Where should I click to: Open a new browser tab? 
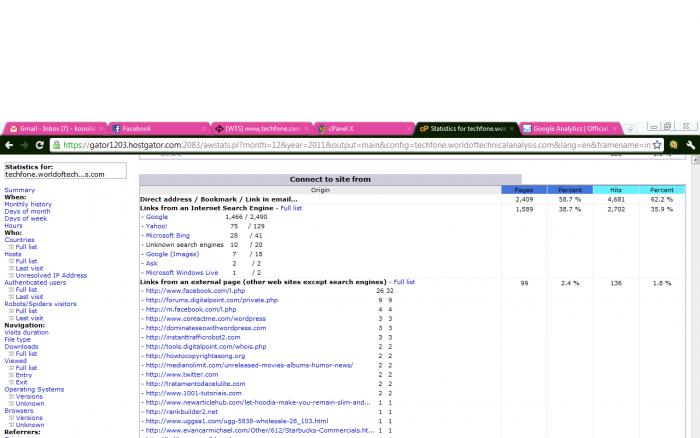(630, 129)
